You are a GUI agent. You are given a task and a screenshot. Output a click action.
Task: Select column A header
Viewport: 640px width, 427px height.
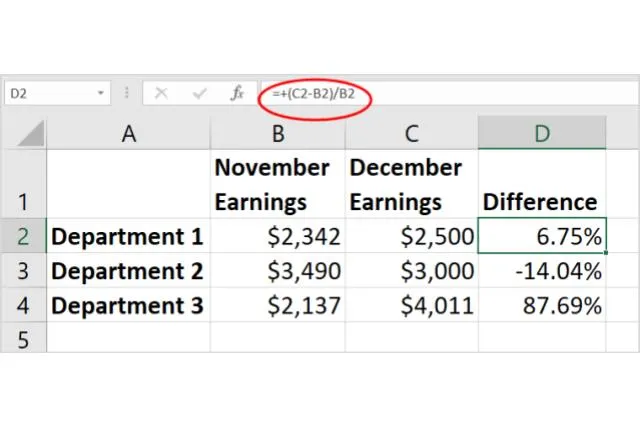(128, 133)
